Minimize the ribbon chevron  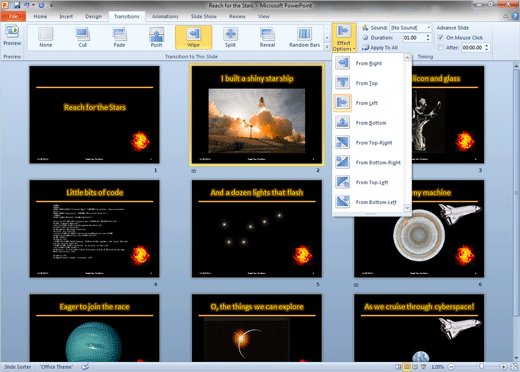(x=506, y=16)
